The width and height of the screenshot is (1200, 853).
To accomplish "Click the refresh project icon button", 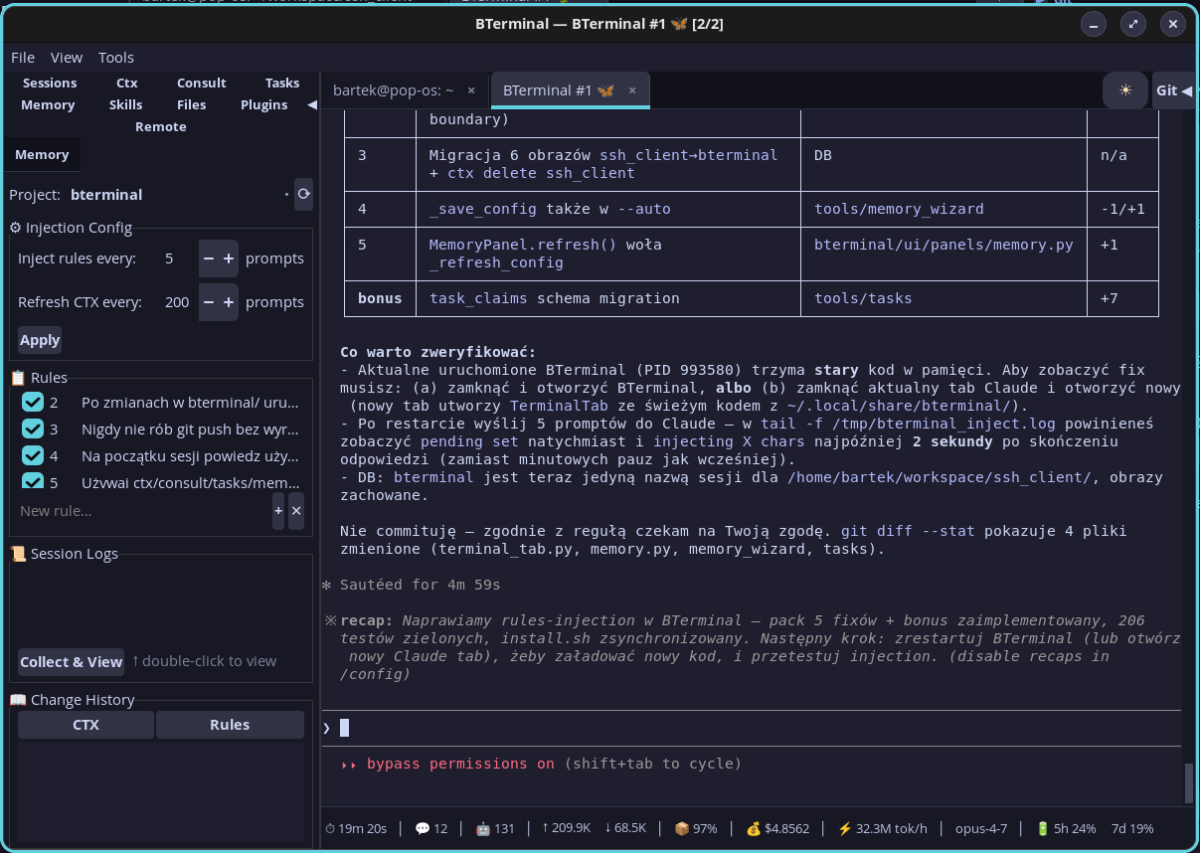I will [303, 194].
